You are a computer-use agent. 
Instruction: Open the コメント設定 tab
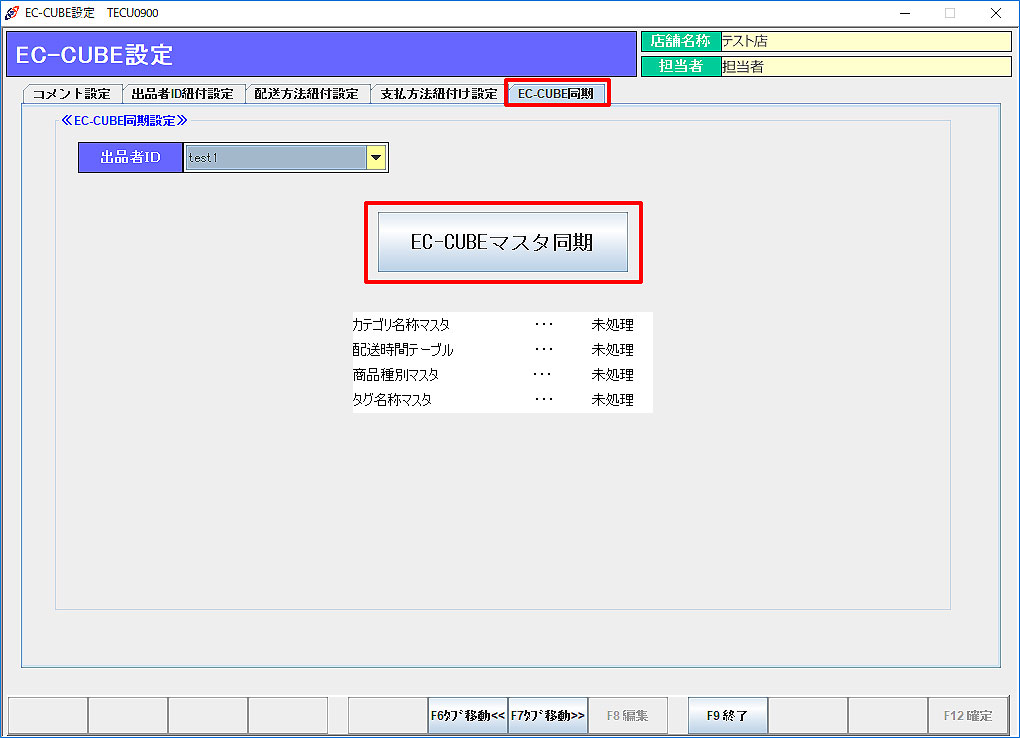[x=72, y=94]
